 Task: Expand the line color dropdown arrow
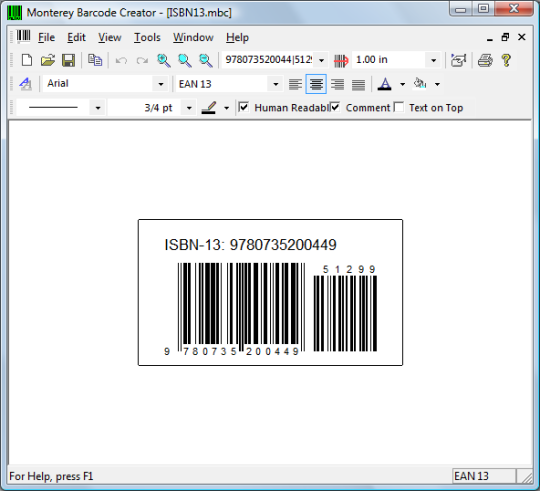click(226, 108)
